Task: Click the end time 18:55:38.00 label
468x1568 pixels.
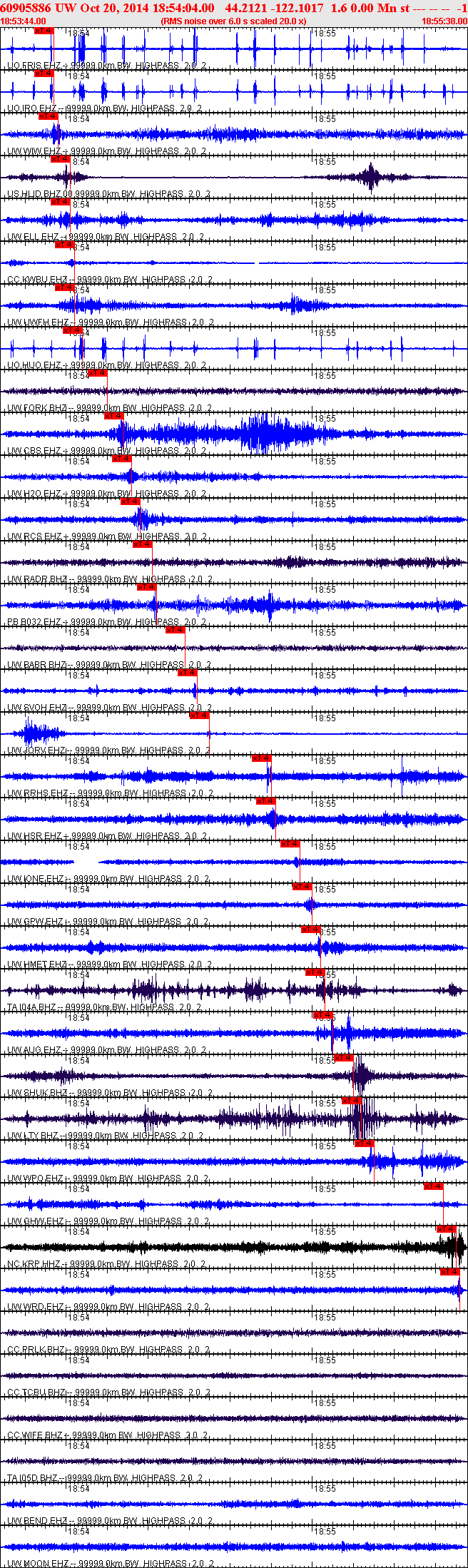Action: tap(444, 21)
